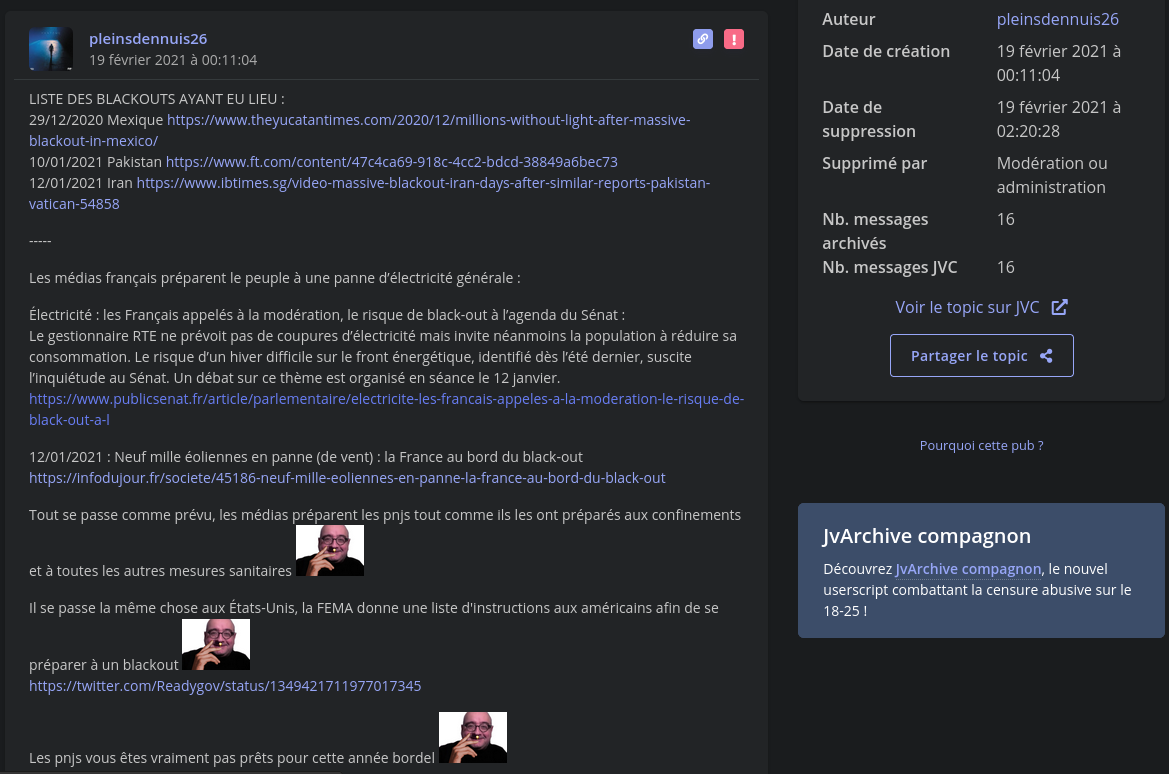Viewport: 1169px width, 774px height.
Task: Click the share icon in Partager le topic
Action: pyautogui.click(x=1046, y=356)
